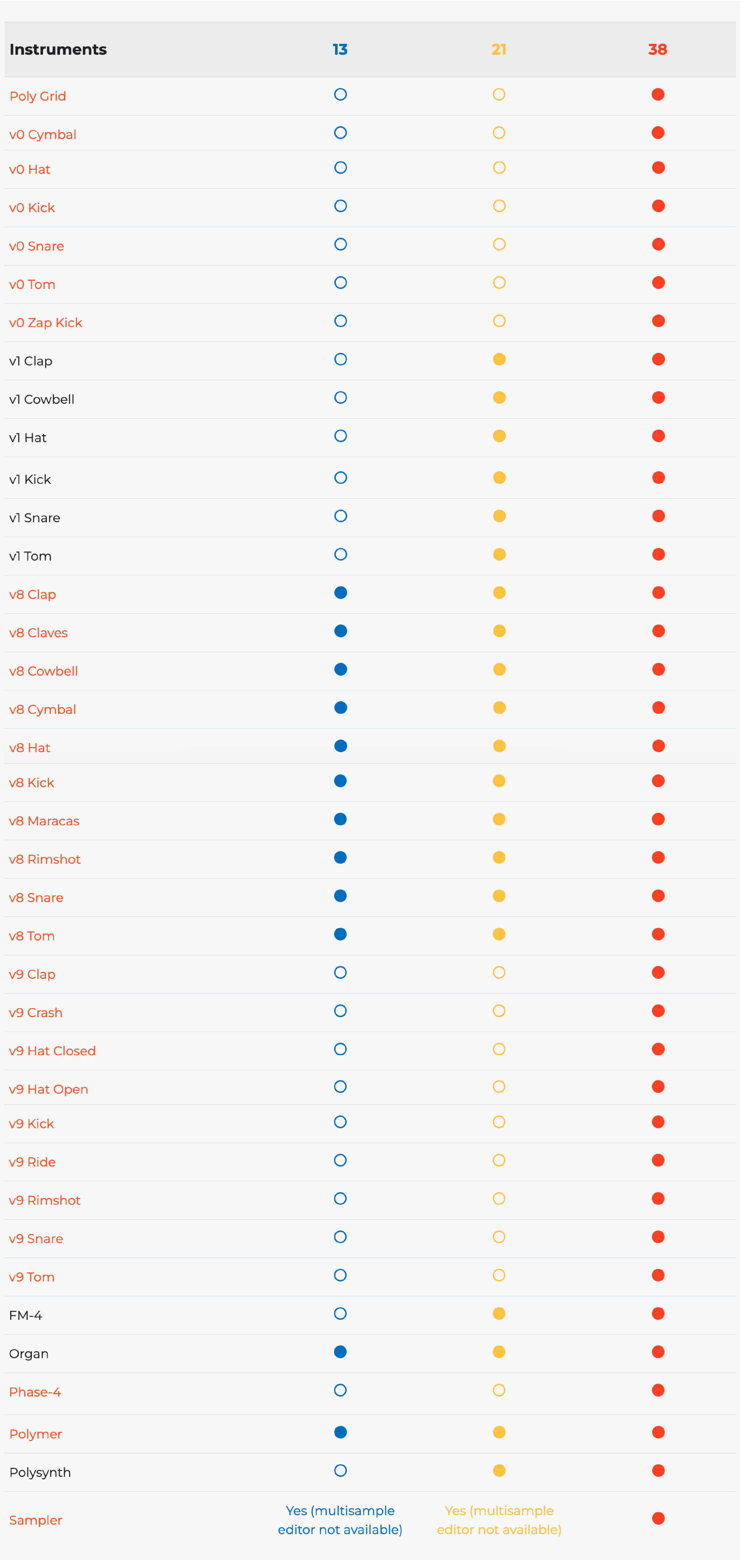740x1568 pixels.
Task: Click the blue empty circle for Poly Grid
Action: [x=341, y=94]
